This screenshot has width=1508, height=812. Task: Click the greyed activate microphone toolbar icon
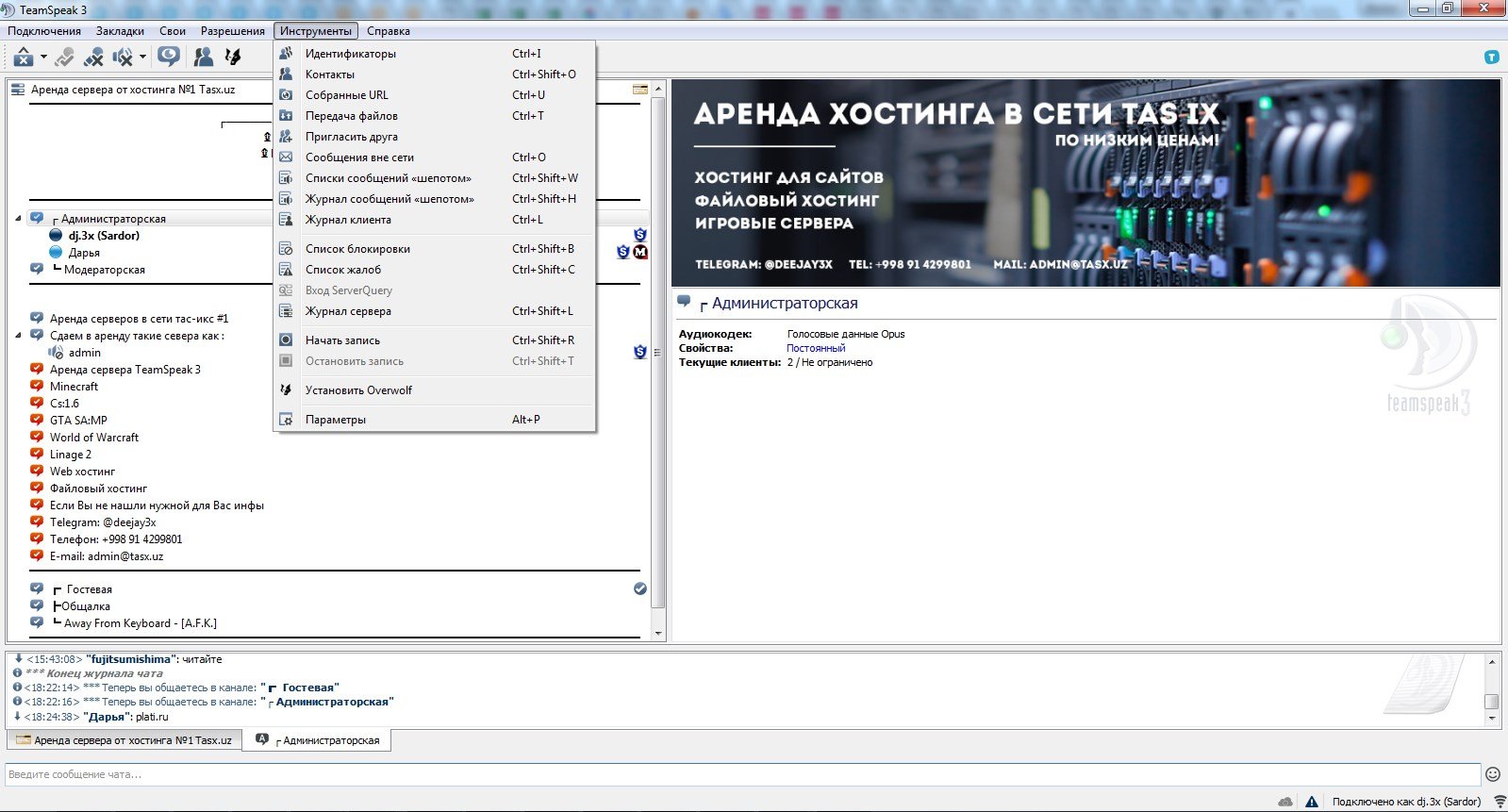pos(64,58)
